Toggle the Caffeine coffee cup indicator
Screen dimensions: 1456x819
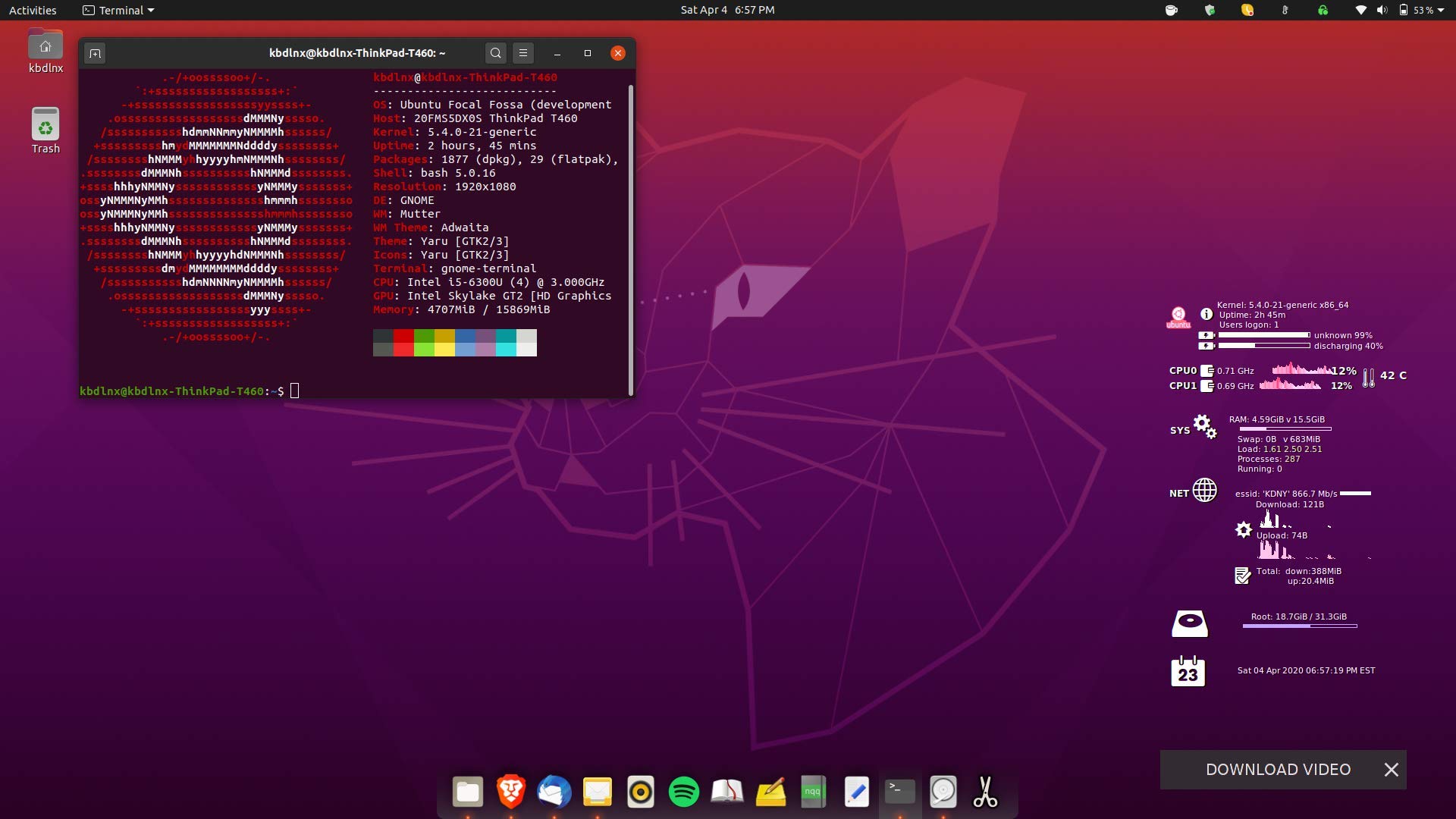1172,11
